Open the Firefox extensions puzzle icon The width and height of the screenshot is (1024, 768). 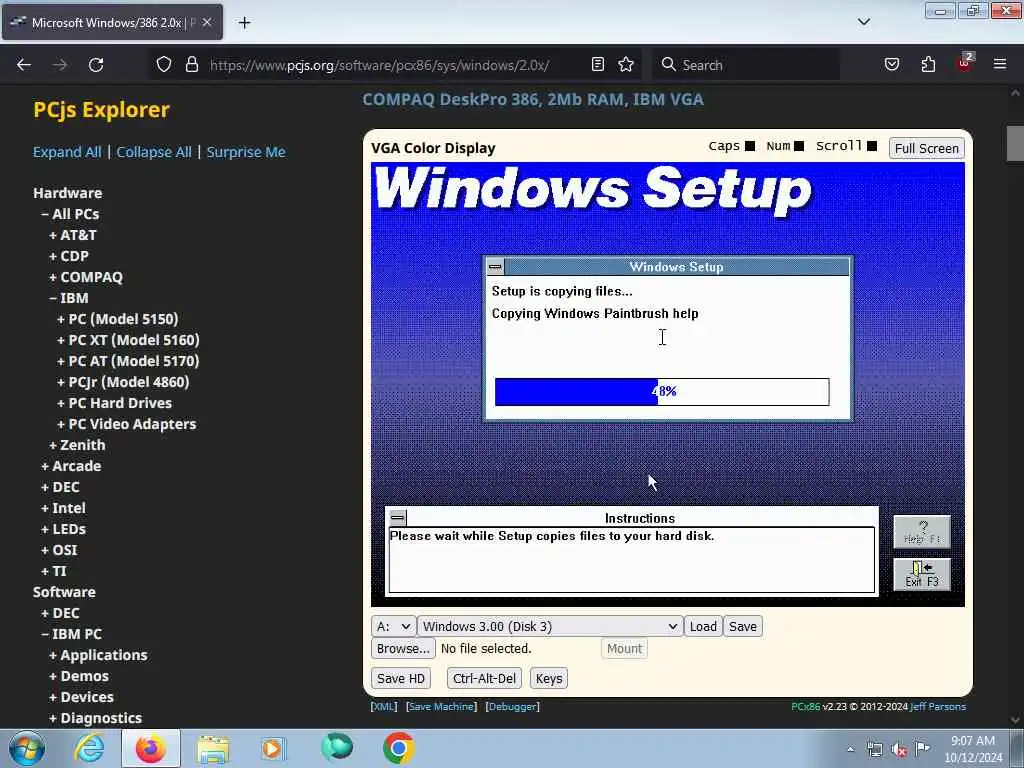(x=928, y=65)
